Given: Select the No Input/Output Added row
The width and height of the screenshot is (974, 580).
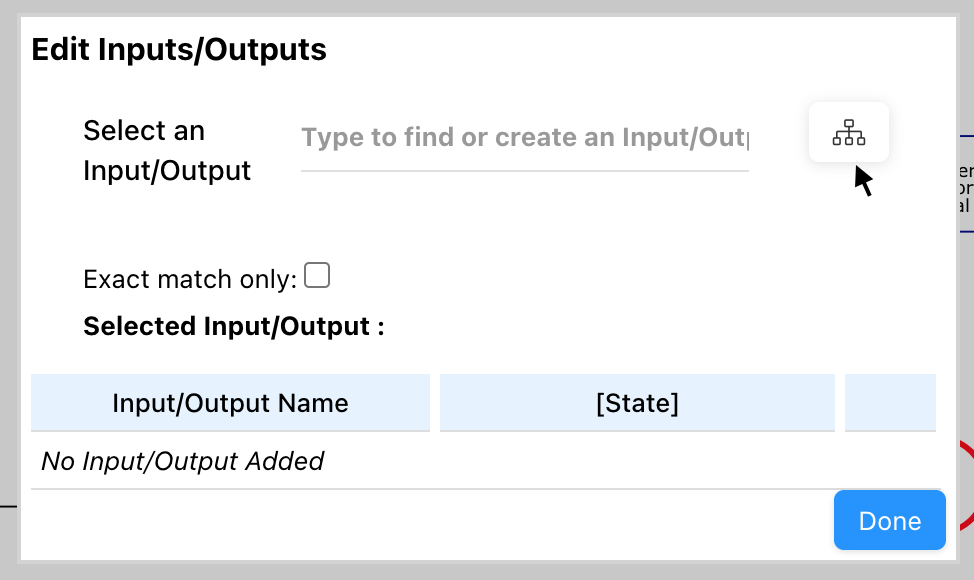Looking at the screenshot, I should pyautogui.click(x=183, y=461).
